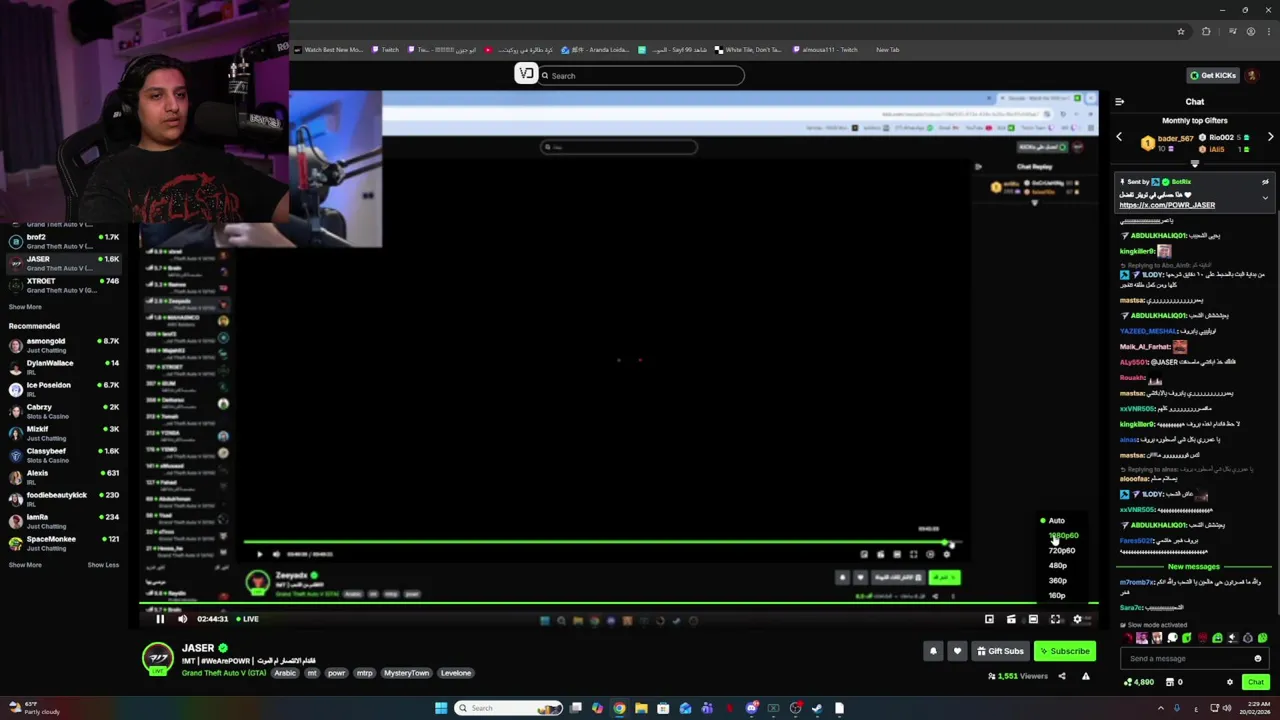Expand the Monthly top Gifters panel

pos(1194,164)
